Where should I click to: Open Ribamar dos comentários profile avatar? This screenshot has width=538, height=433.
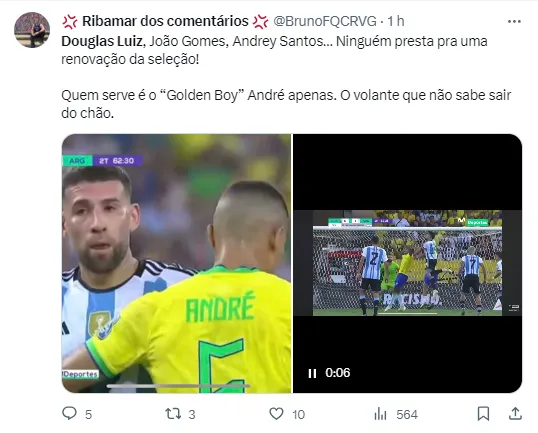[x=32, y=30]
